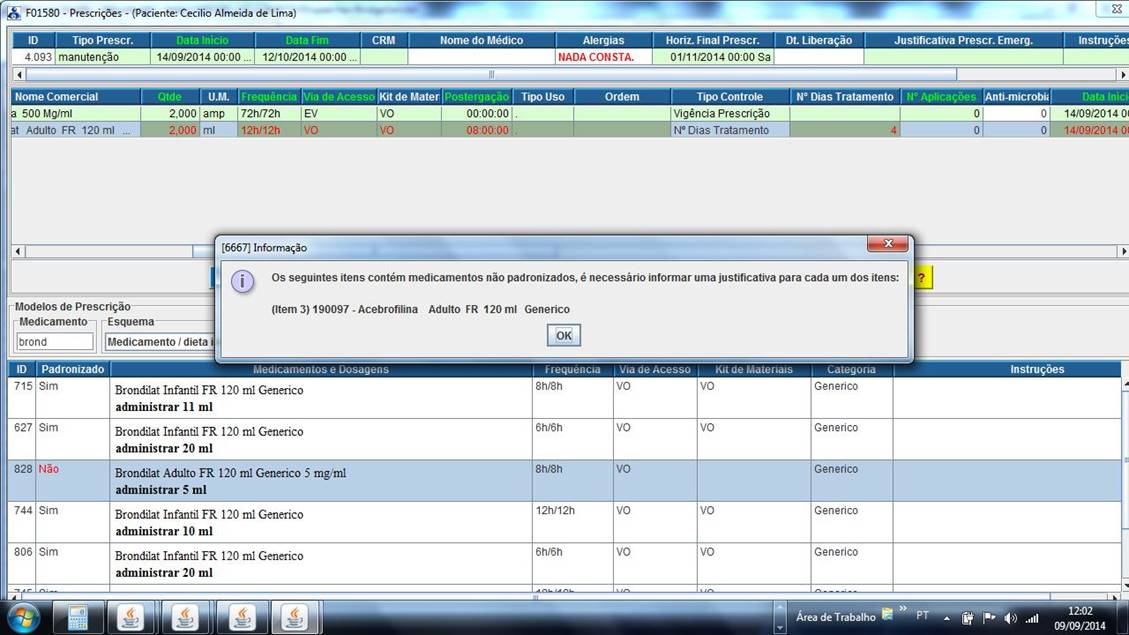Click the Instruções column header in the models table
The image size is (1129, 635).
(x=1036, y=369)
